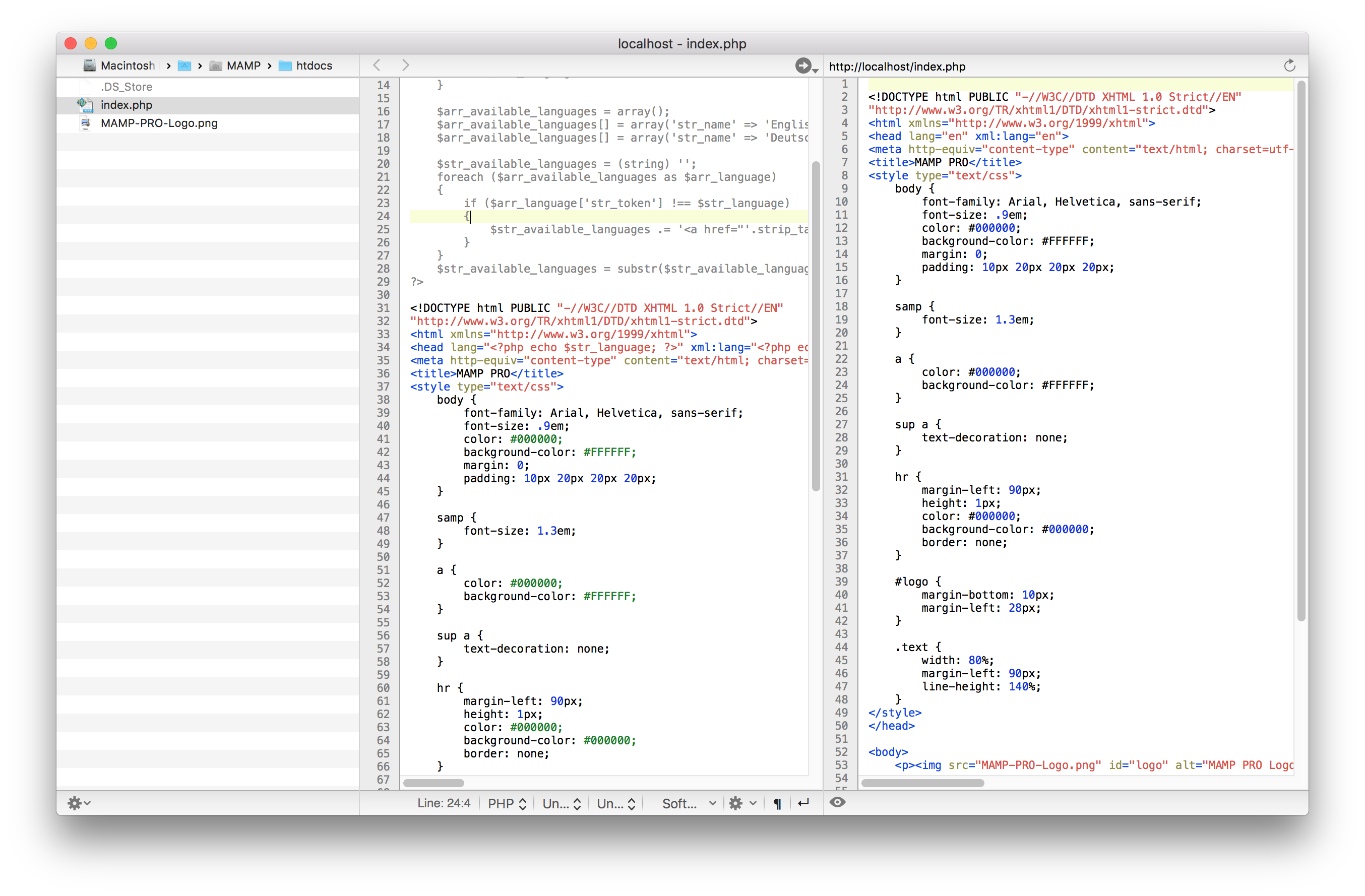Screen dimensions: 1365x896
Task: Click the Line: 24:4 position indicator
Action: click(x=444, y=804)
